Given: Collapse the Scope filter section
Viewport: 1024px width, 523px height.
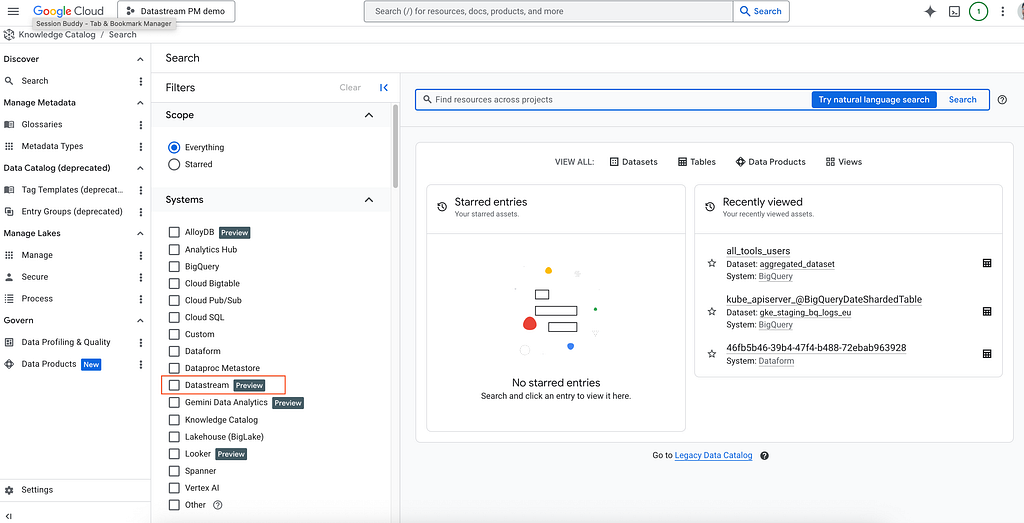Looking at the screenshot, I should click(369, 115).
